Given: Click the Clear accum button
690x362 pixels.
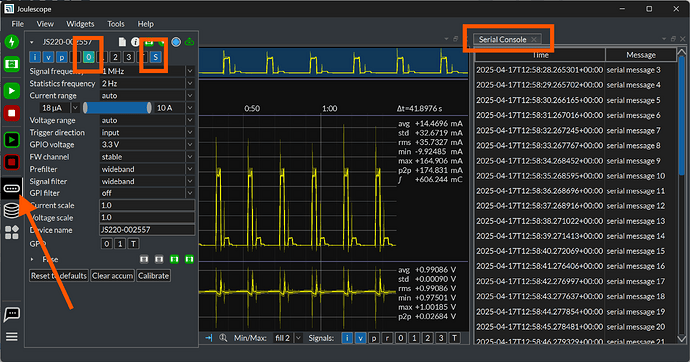Looking at the screenshot, I should point(113,276).
